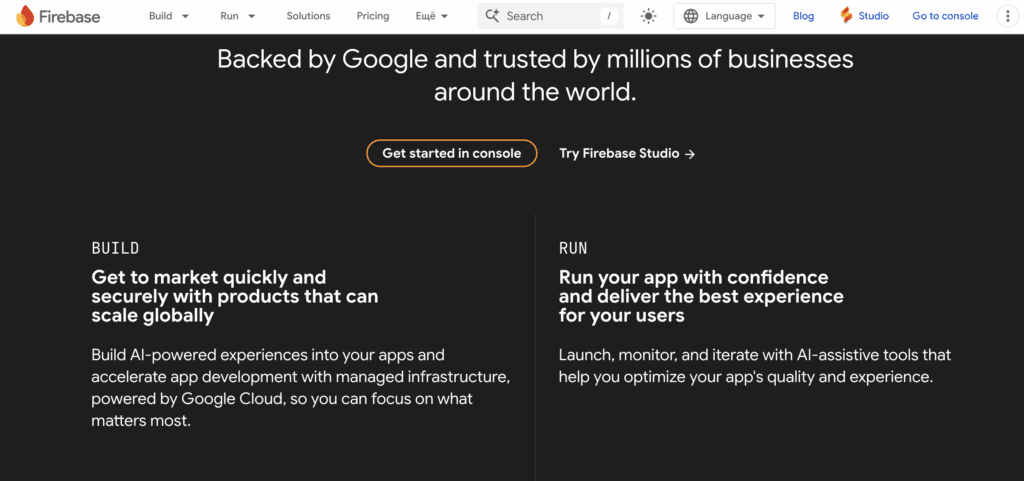Viewport: 1024px width, 481px height.
Task: Expand the Run dropdown menu
Action: click(238, 16)
